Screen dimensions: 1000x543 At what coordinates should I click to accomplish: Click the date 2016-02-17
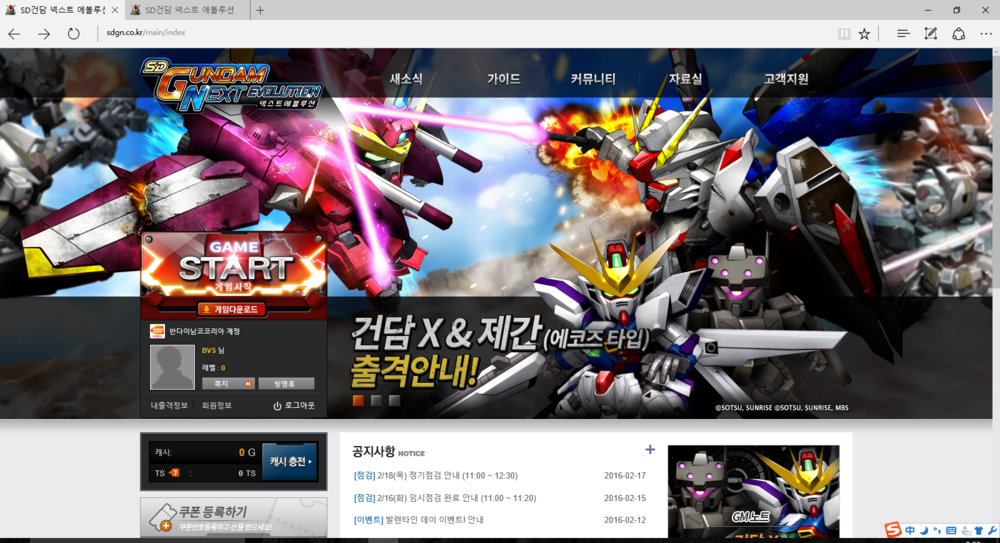coord(625,476)
